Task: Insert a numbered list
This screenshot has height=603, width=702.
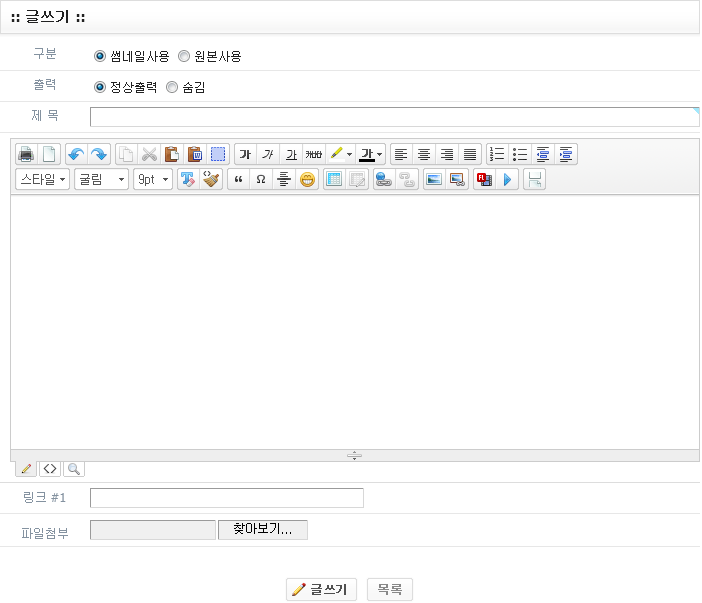Action: tap(496, 154)
